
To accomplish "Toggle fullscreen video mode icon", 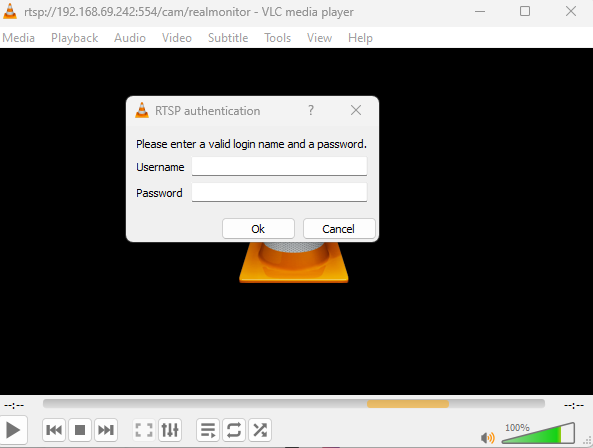I will (x=144, y=430).
